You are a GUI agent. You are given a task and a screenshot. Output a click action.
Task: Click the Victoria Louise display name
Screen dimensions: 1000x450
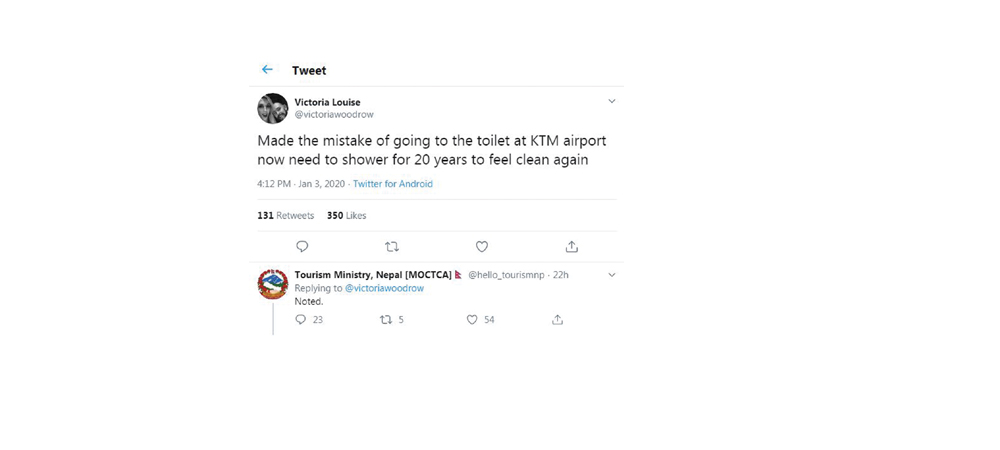[327, 102]
